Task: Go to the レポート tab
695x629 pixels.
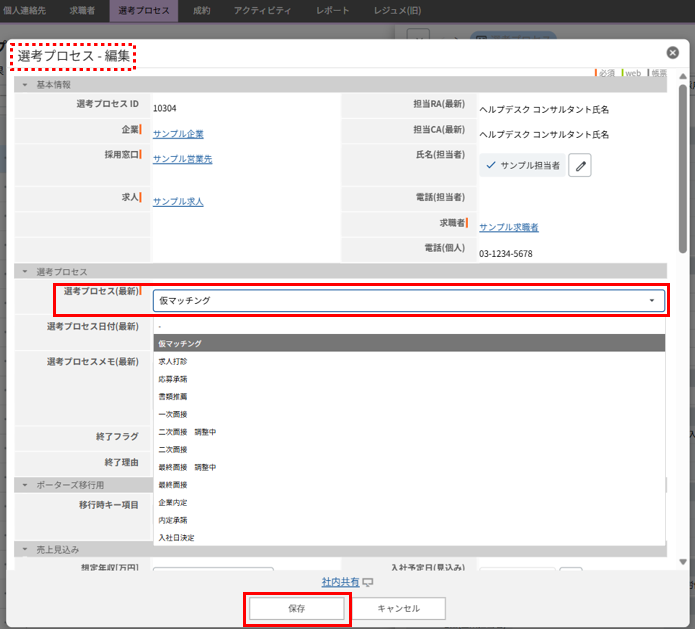Action: pyautogui.click(x=333, y=10)
